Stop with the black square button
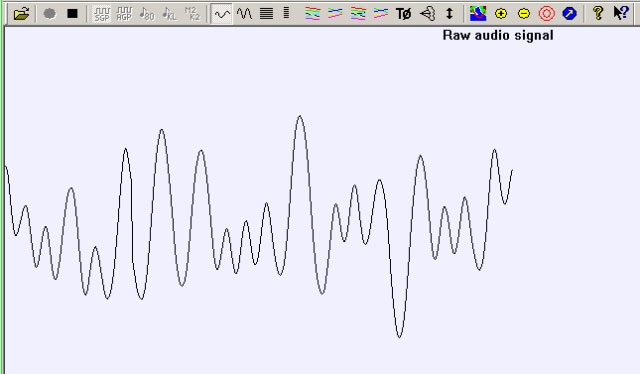Image resolution: width=640 pixels, height=374 pixels. click(x=72, y=14)
